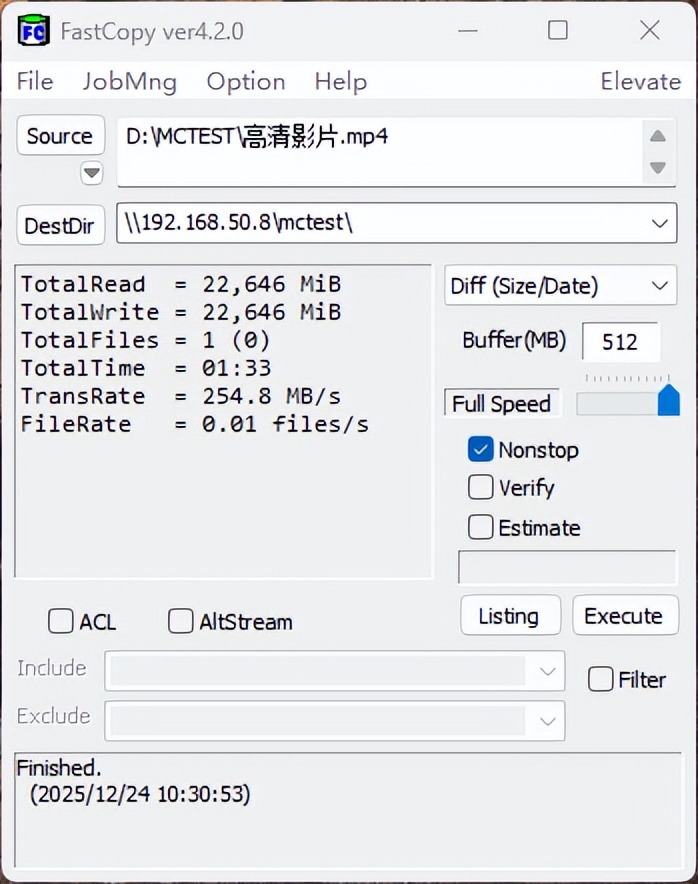Click the Listing button
This screenshot has height=884, width=698.
(508, 616)
